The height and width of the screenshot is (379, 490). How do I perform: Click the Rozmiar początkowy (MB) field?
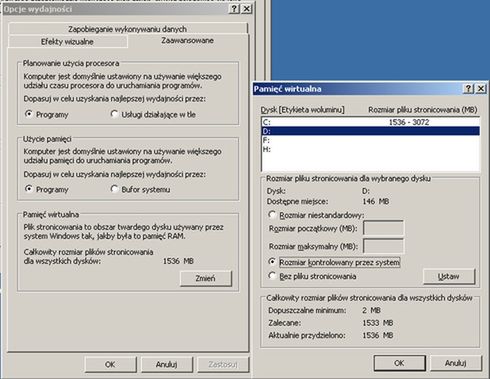coord(383,228)
